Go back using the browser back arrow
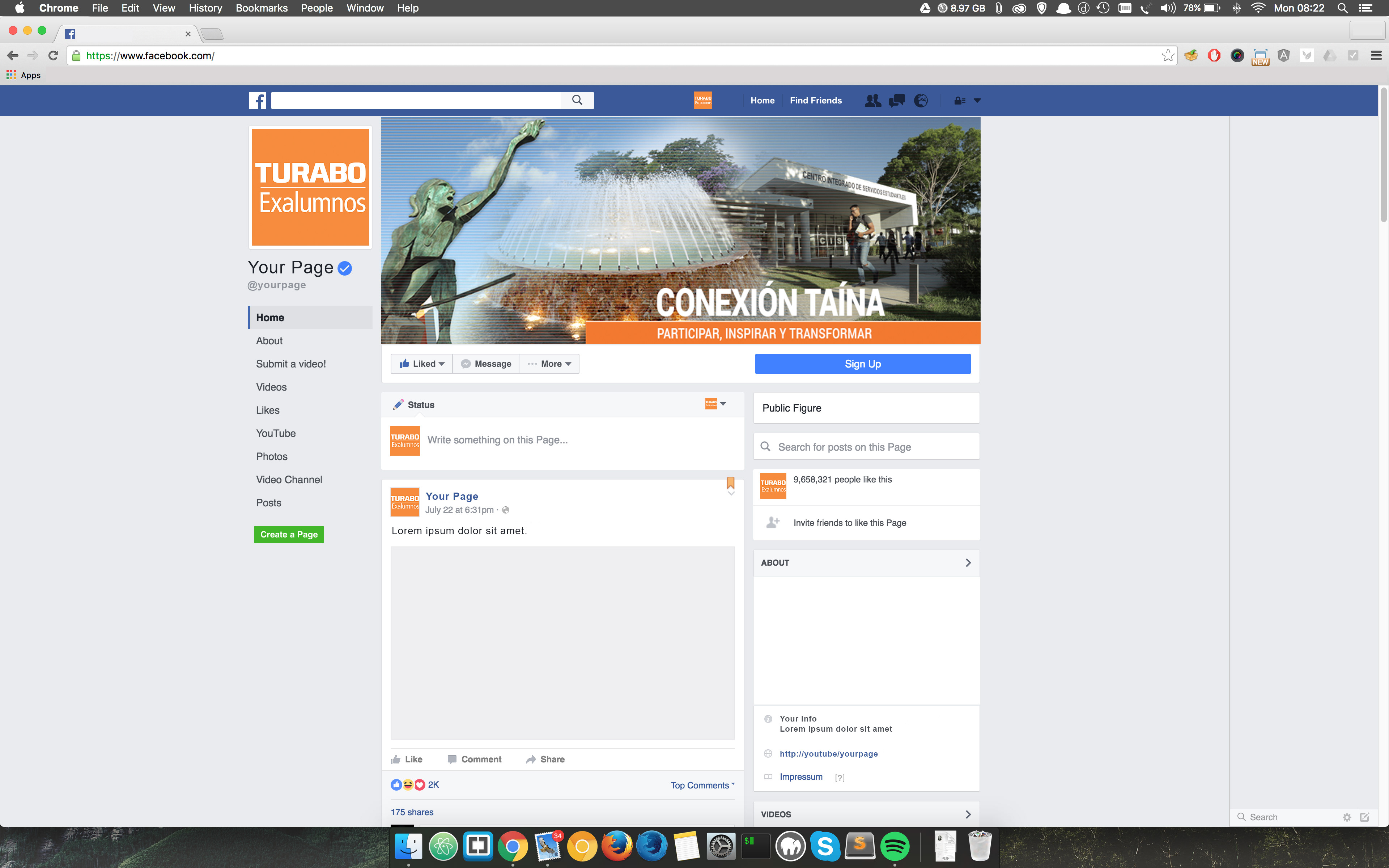The image size is (1389, 868). point(13,56)
